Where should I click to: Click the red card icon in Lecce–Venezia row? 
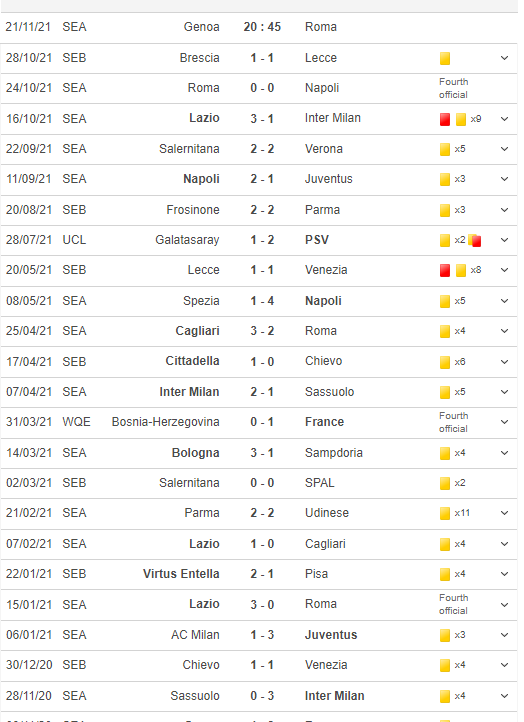(445, 270)
